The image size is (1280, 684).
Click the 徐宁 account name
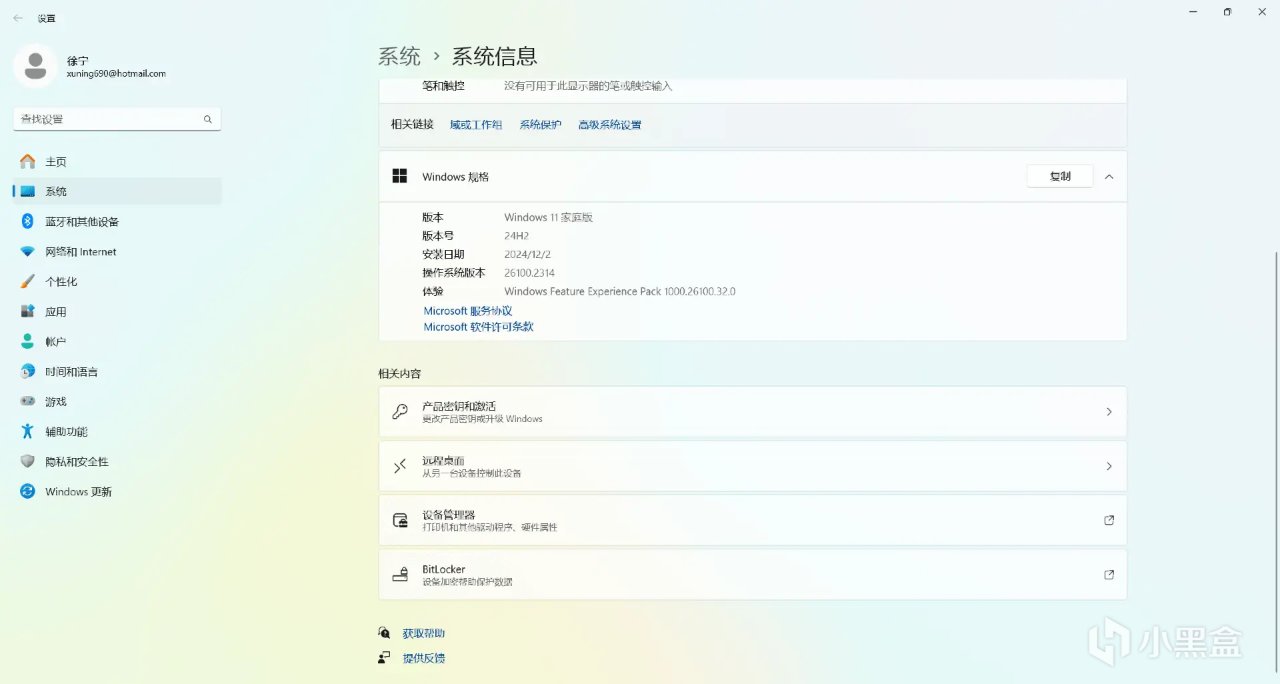[x=77, y=61]
